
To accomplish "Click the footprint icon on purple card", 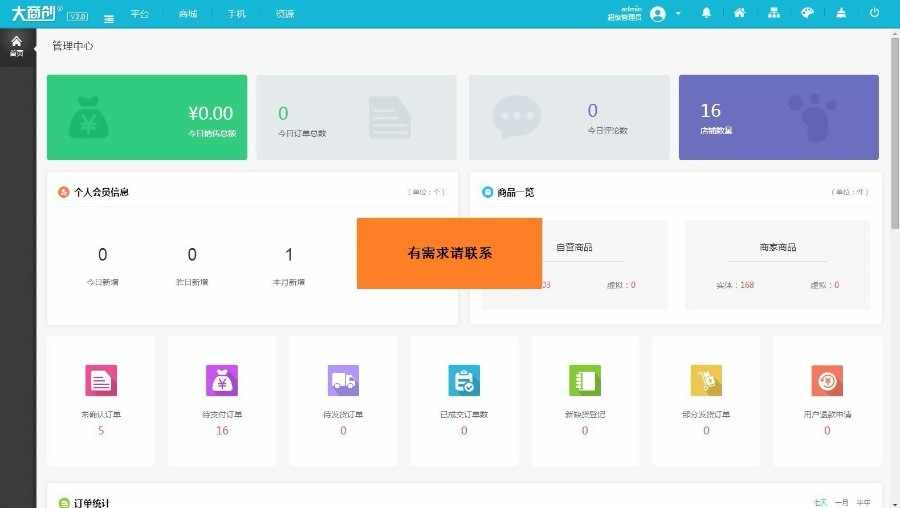I will pyautogui.click(x=812, y=117).
